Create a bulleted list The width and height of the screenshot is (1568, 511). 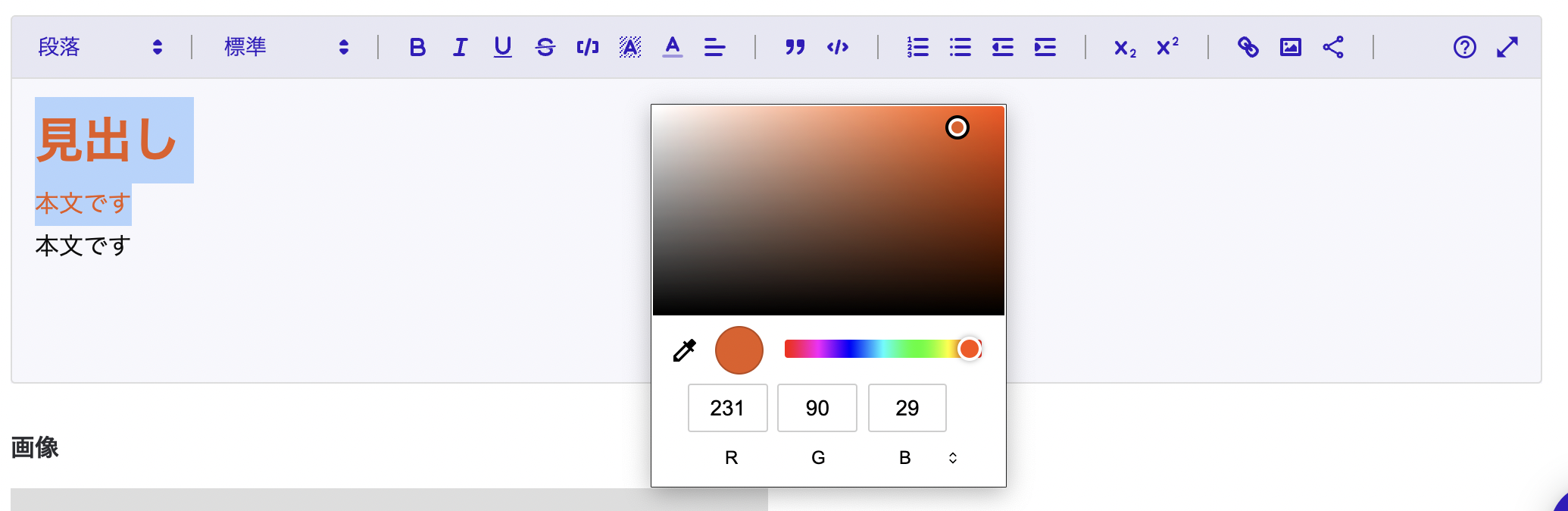click(960, 47)
